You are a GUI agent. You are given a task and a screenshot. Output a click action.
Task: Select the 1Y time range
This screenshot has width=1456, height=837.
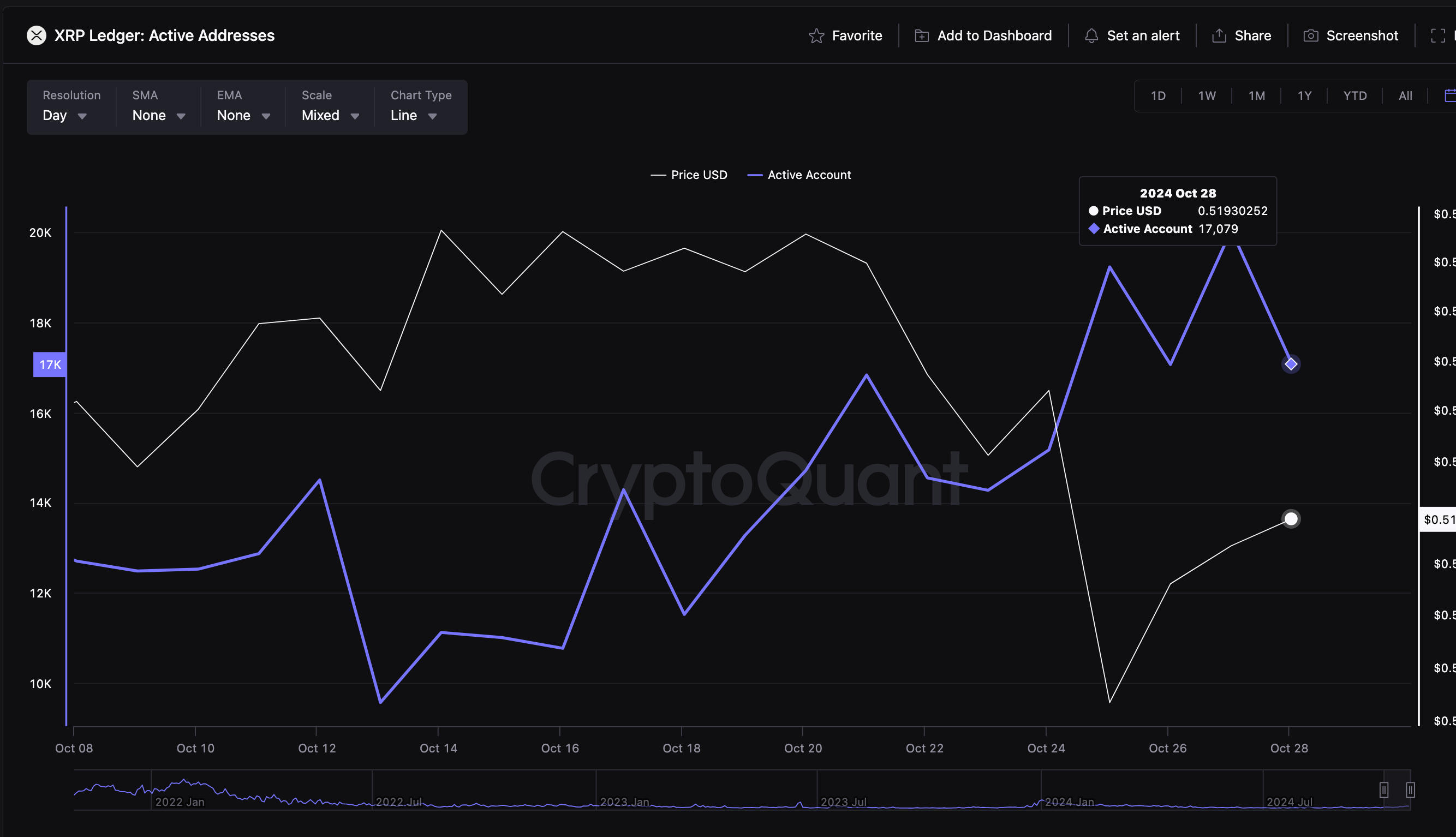point(1304,96)
